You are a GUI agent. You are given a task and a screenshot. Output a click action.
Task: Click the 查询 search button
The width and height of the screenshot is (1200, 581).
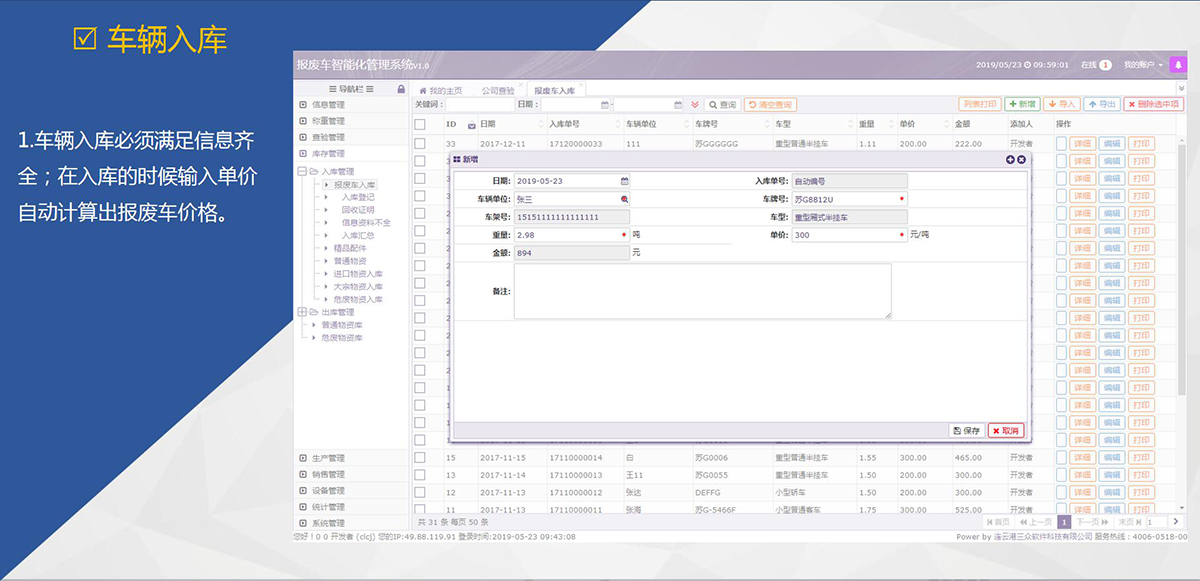click(722, 104)
